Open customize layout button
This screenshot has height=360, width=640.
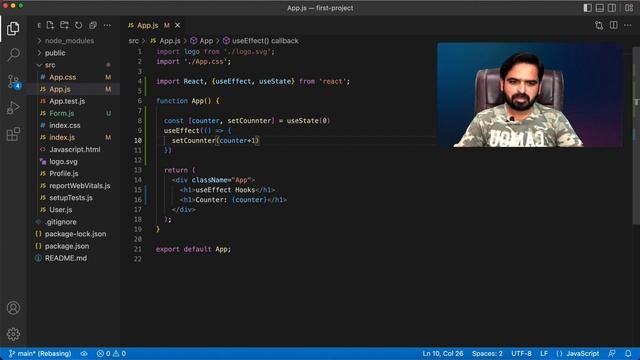click(629, 8)
